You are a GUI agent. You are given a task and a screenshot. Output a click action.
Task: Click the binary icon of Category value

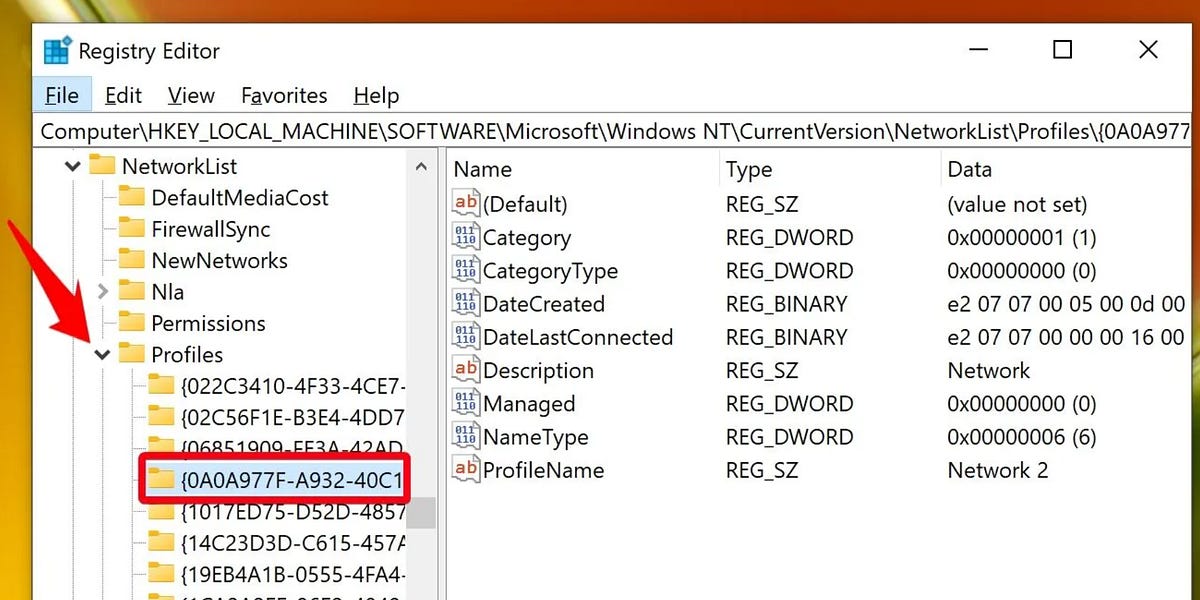tap(466, 237)
